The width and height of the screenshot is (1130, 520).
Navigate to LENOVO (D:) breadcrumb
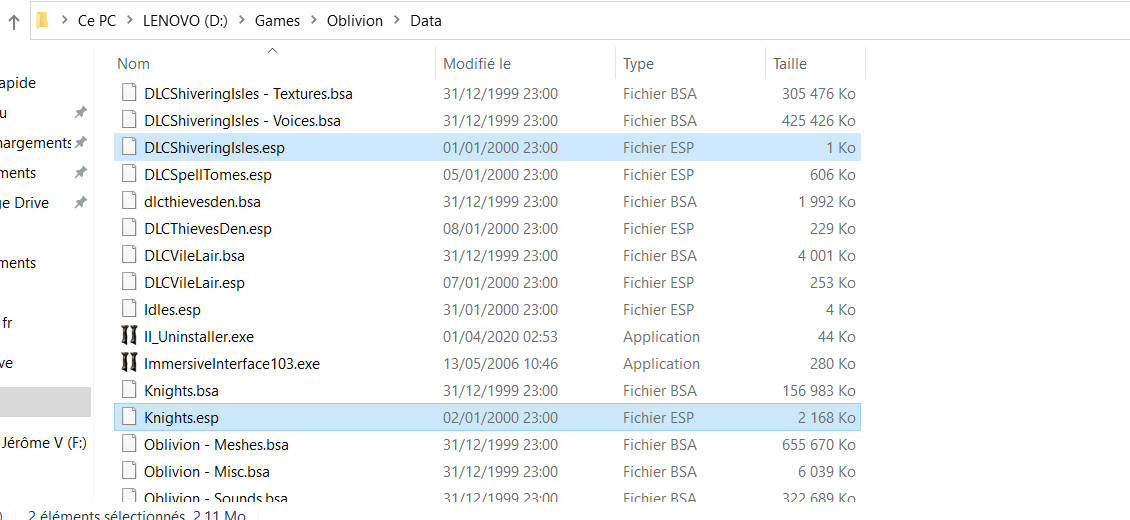point(185,21)
